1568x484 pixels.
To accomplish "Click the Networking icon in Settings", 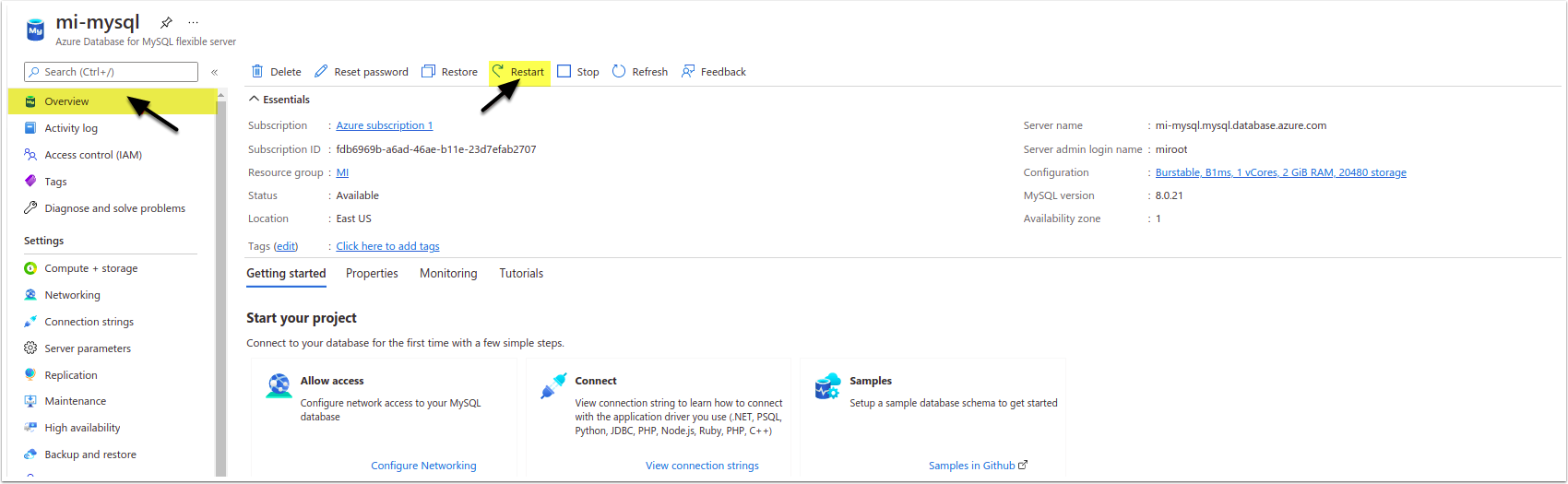I will (30, 295).
